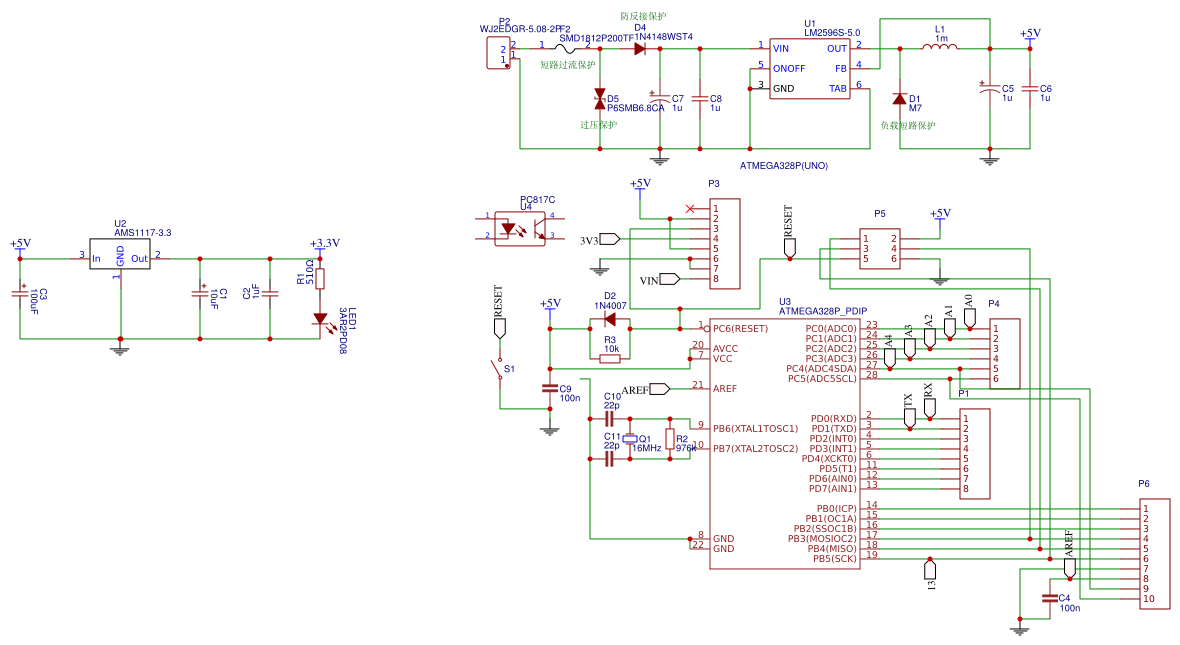
Task: Select the D2 1N4007 diode
Action: tap(609, 320)
